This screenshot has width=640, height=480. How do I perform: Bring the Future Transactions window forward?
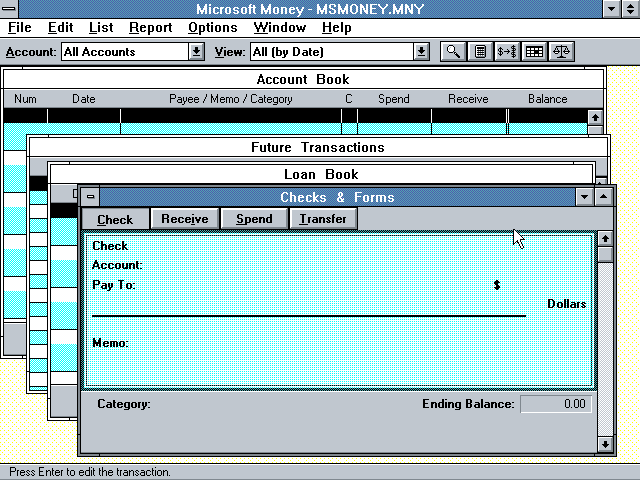317,147
